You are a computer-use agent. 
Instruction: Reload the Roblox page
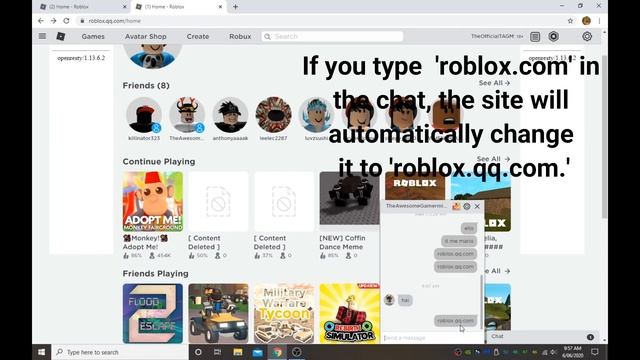[x=67, y=20]
